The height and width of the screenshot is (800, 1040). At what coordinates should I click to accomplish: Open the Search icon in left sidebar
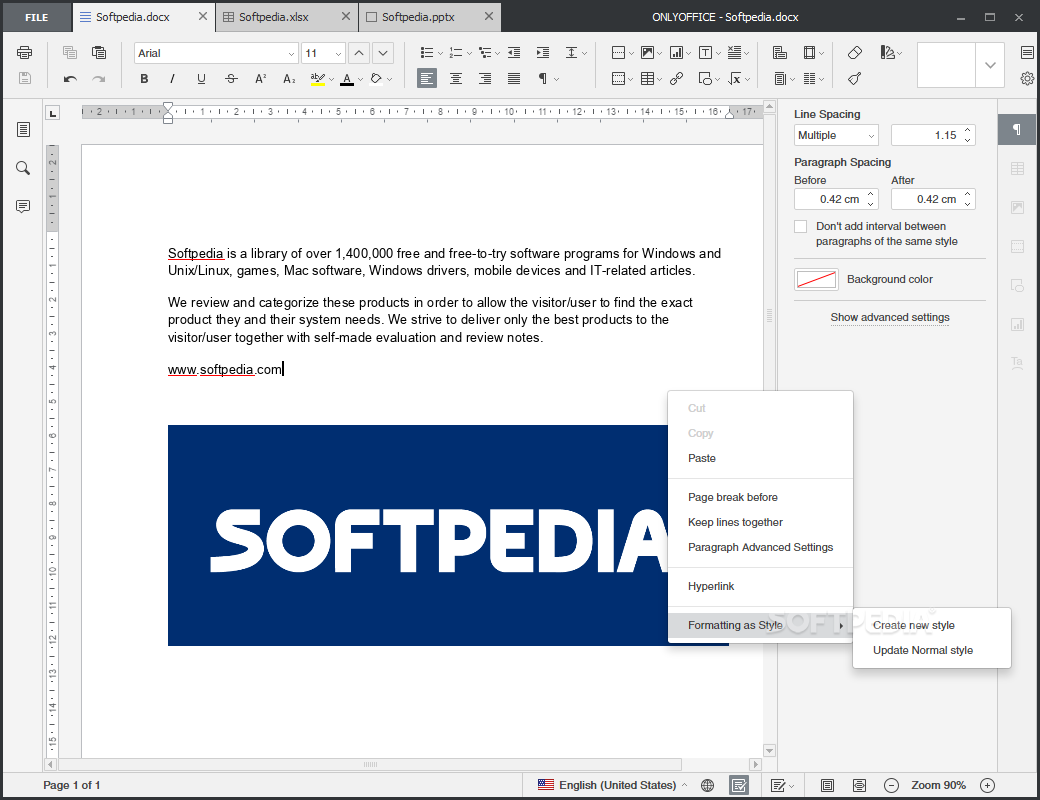23,168
